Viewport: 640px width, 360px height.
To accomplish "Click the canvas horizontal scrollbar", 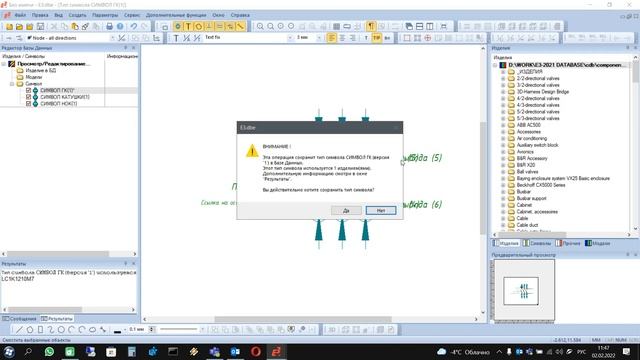I will (303, 319).
